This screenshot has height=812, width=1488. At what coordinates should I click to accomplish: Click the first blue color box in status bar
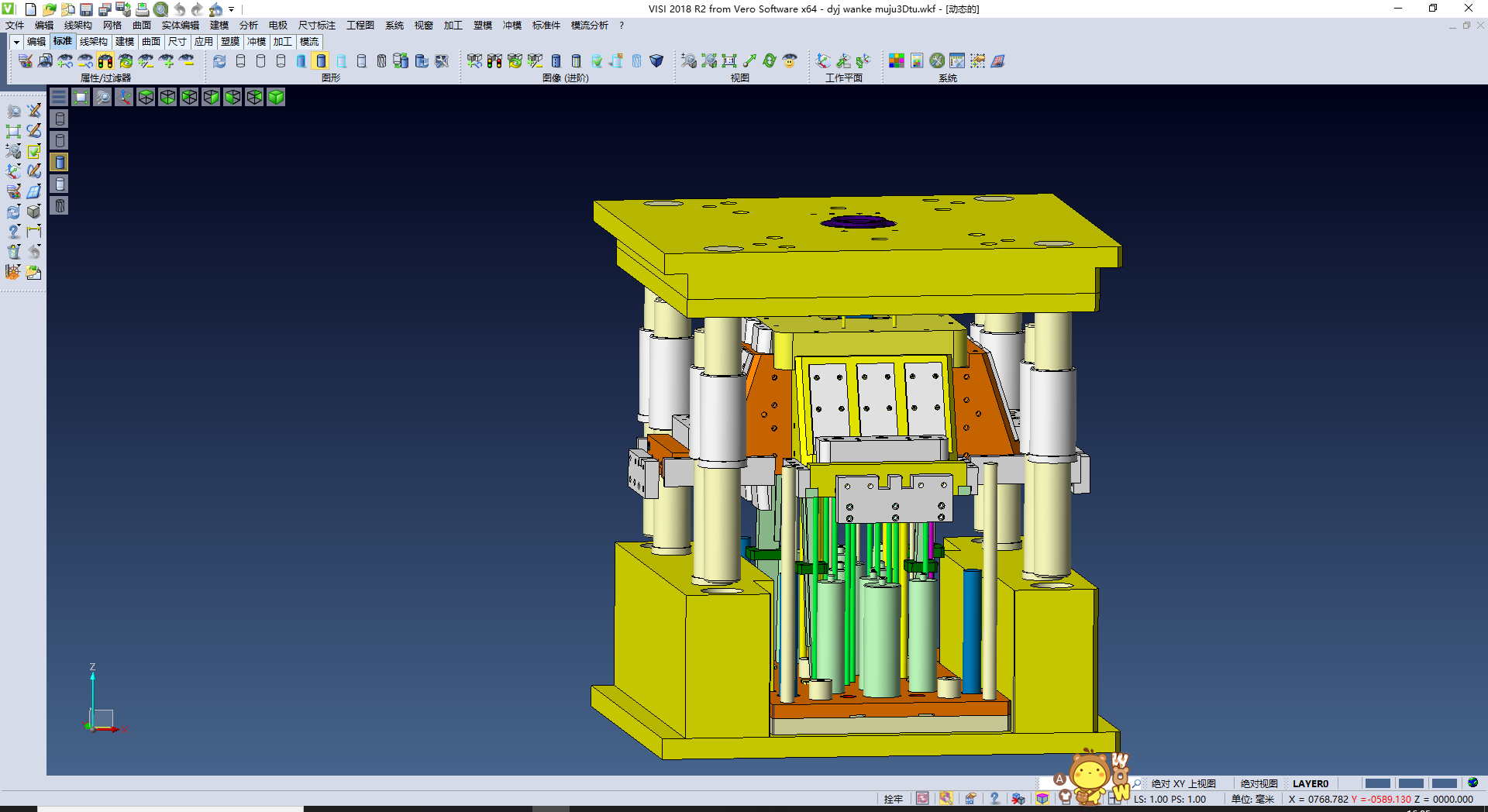point(1377,783)
